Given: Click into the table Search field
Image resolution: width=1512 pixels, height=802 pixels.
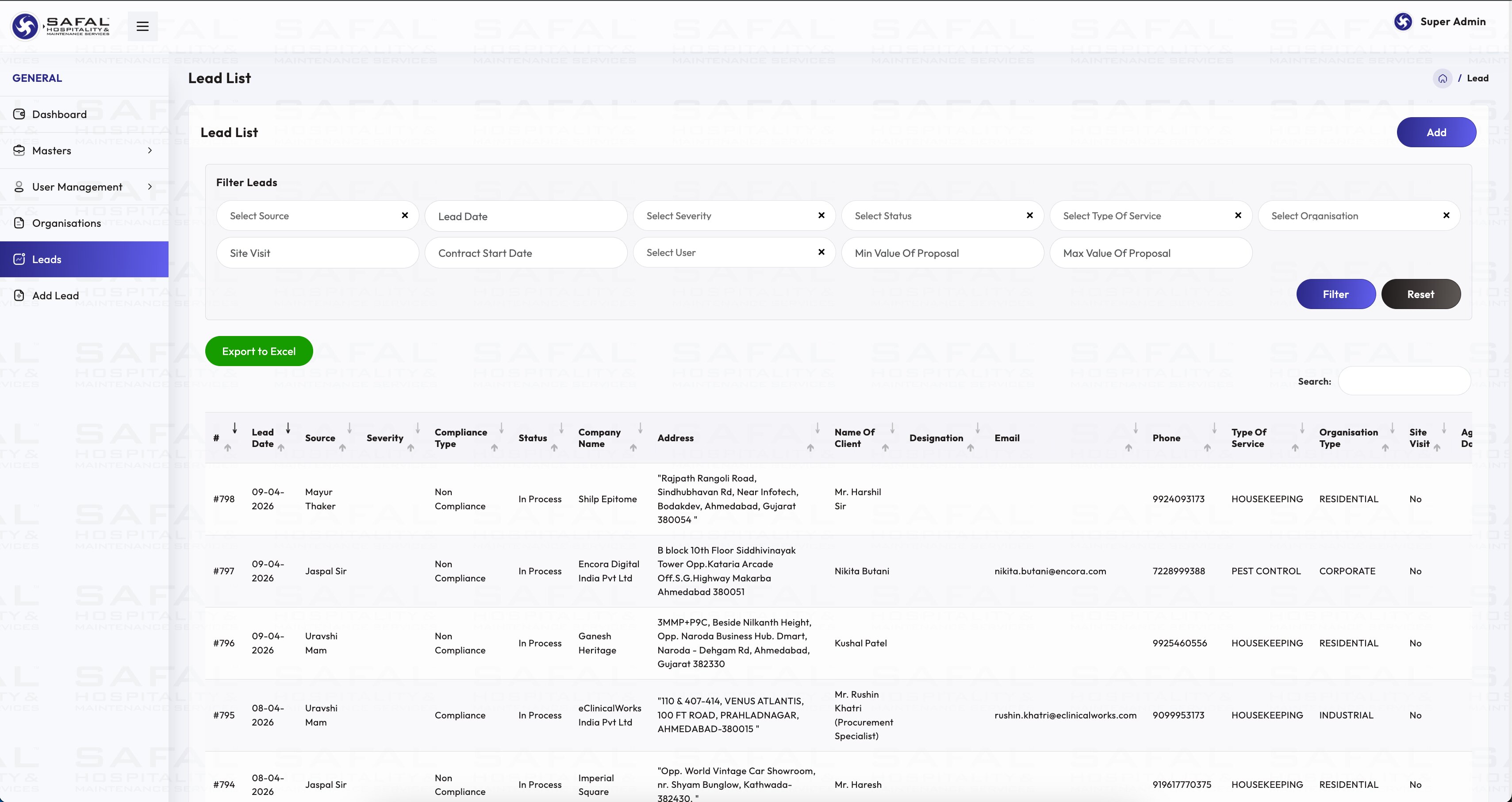Looking at the screenshot, I should [1404, 382].
